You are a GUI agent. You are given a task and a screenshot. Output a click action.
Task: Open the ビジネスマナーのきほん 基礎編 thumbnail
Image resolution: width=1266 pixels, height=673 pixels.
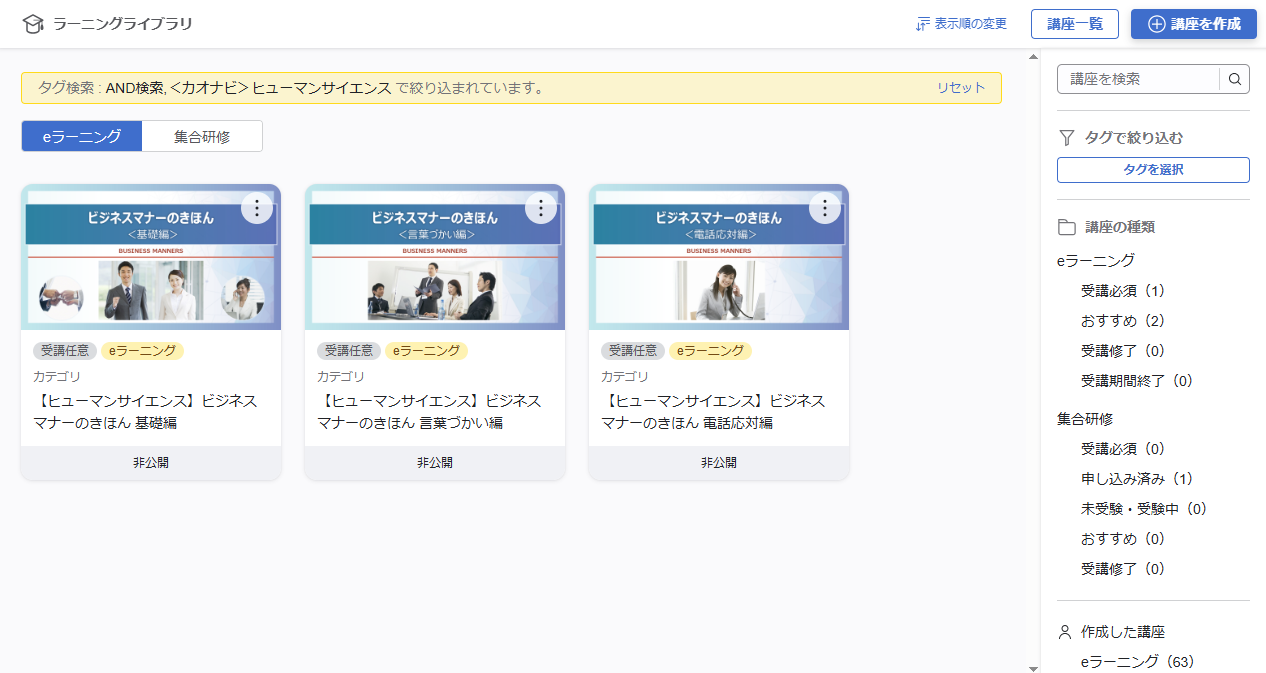tap(150, 257)
